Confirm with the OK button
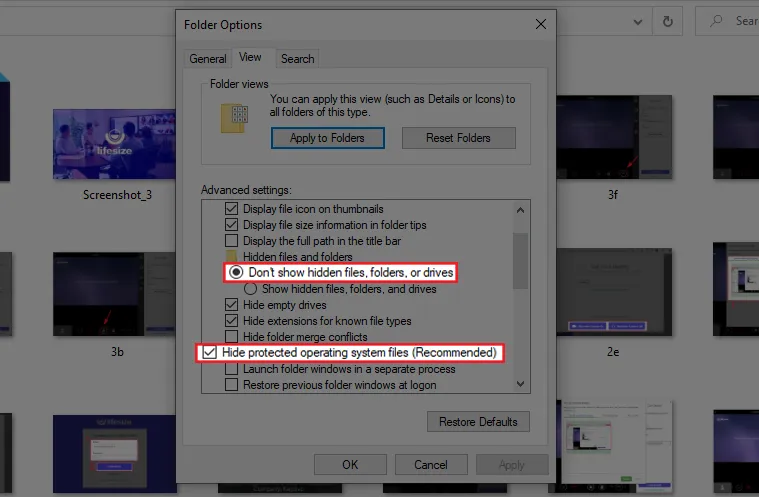 coord(350,465)
